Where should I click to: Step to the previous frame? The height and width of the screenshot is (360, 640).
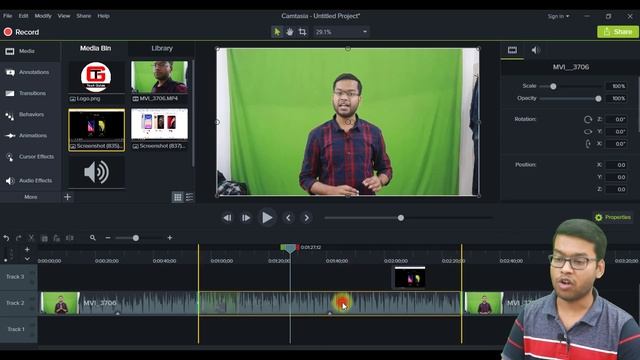[x=227, y=218]
